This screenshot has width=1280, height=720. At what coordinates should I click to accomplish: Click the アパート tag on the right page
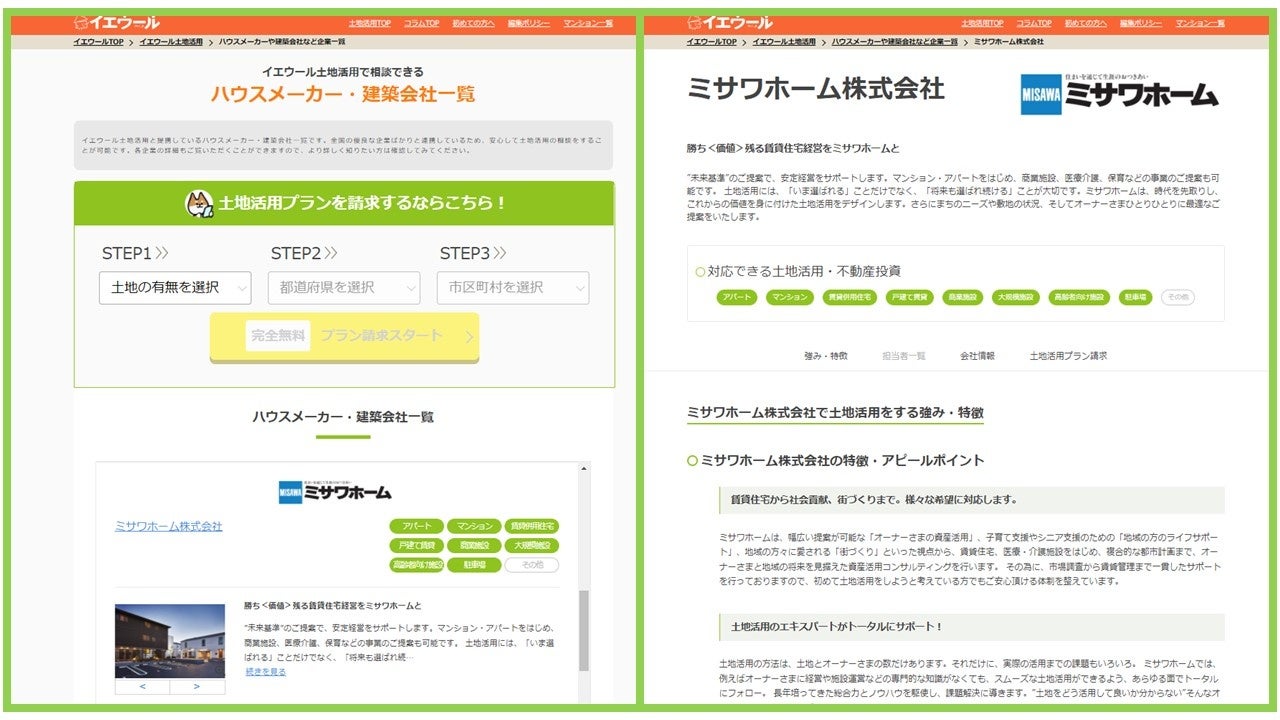coord(737,297)
